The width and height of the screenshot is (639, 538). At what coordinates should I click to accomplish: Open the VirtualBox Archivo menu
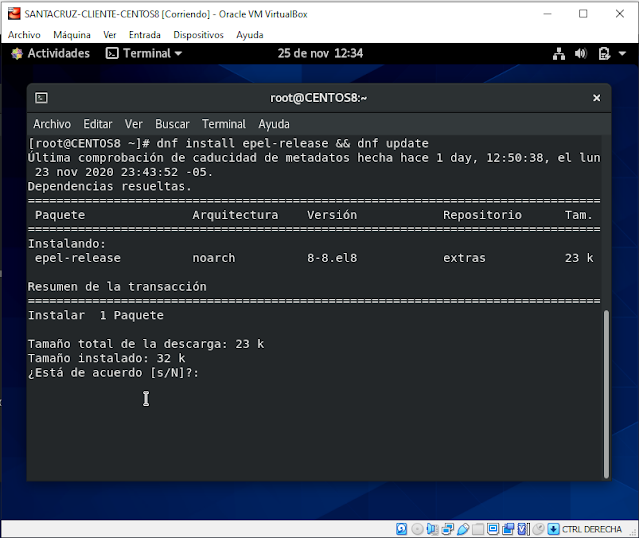coord(24,35)
